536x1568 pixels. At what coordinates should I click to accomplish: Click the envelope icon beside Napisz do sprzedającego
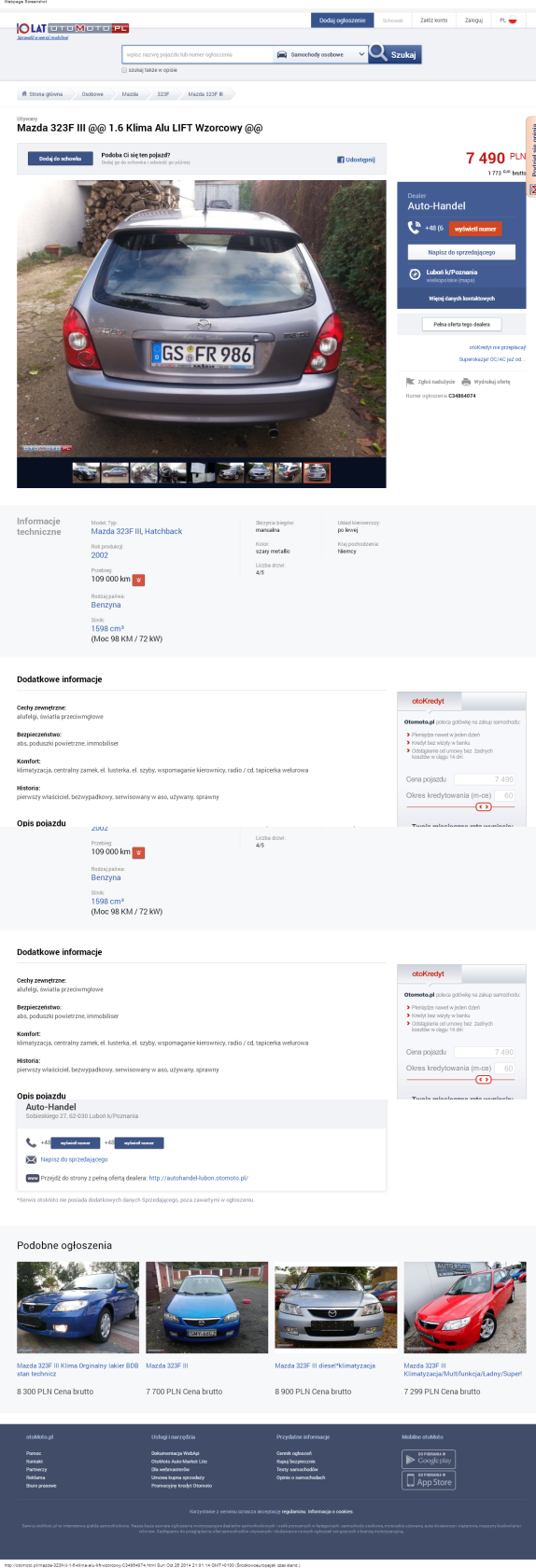(32, 1159)
